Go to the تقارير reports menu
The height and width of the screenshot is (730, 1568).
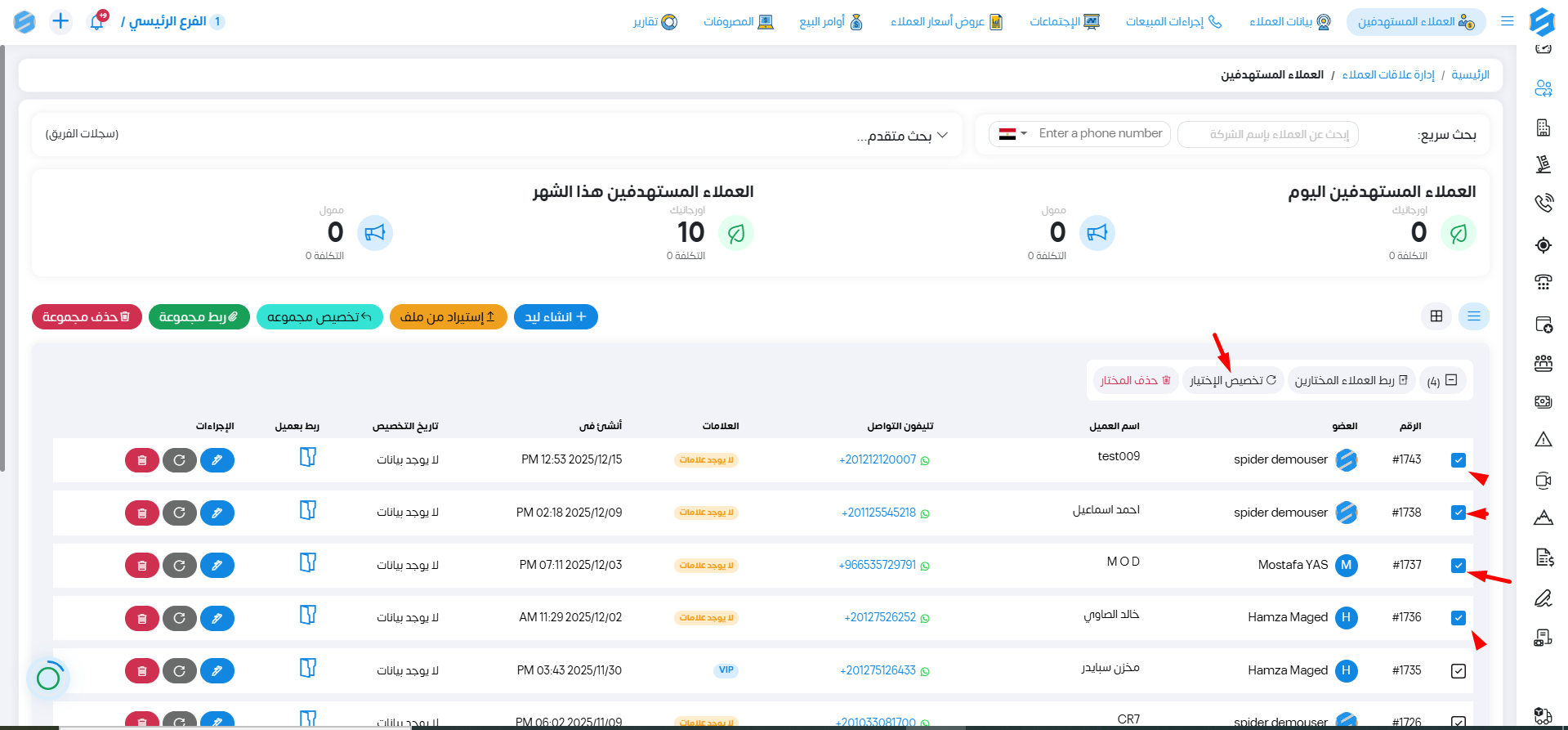coord(654,22)
